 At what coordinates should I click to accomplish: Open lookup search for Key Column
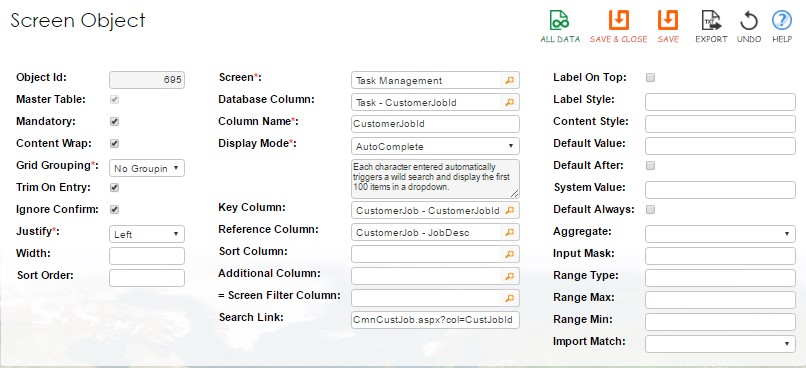coord(509,210)
